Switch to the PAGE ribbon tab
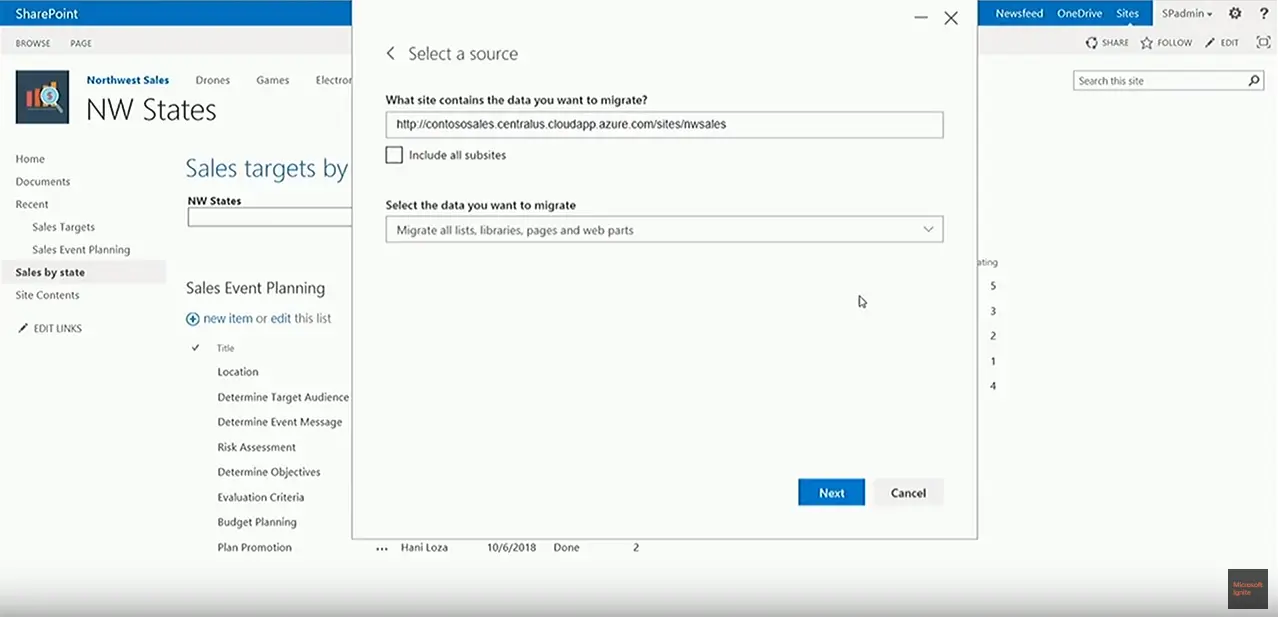 (81, 43)
